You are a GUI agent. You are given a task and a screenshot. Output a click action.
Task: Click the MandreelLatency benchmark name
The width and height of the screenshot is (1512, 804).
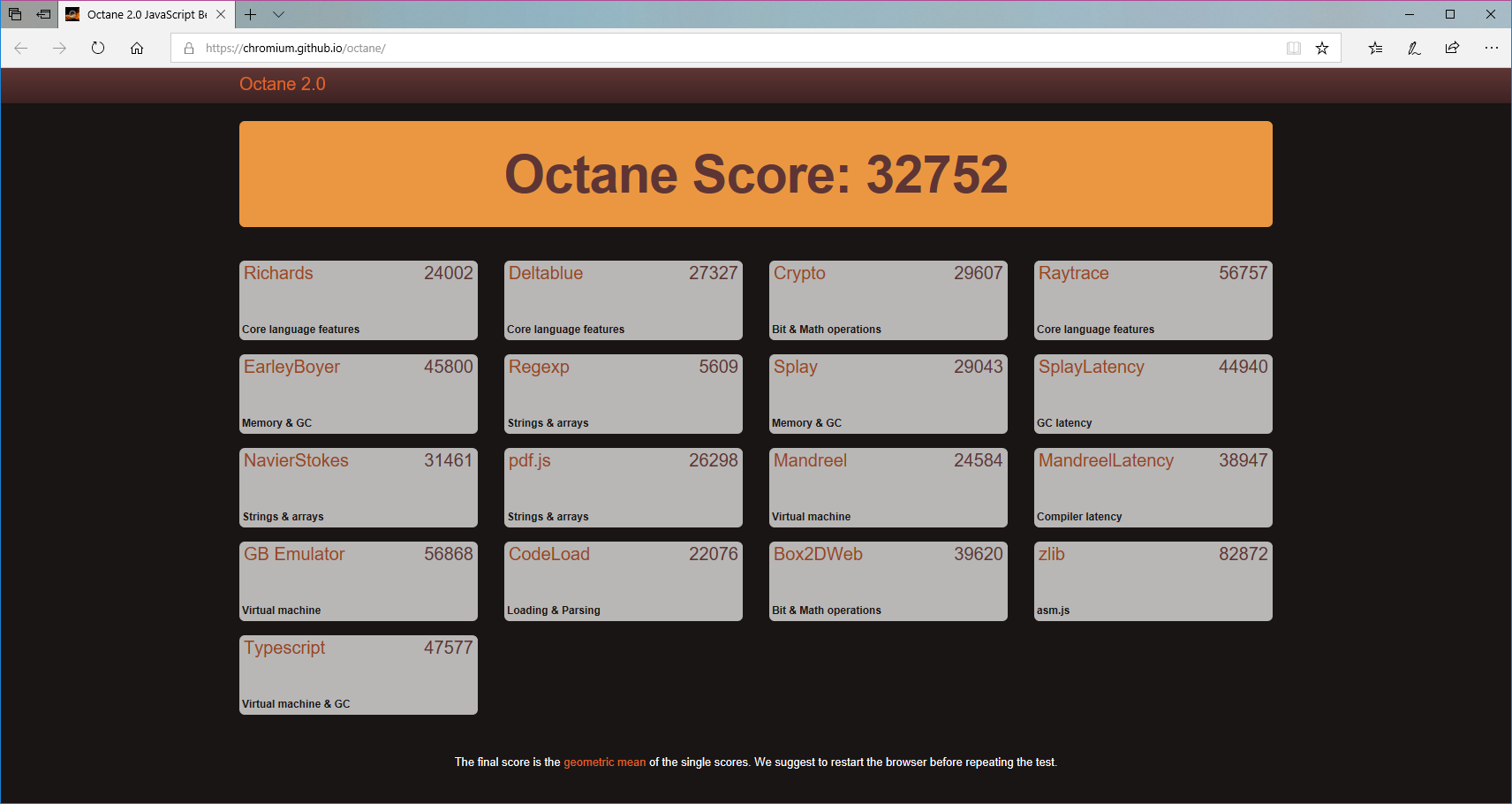[1106, 460]
